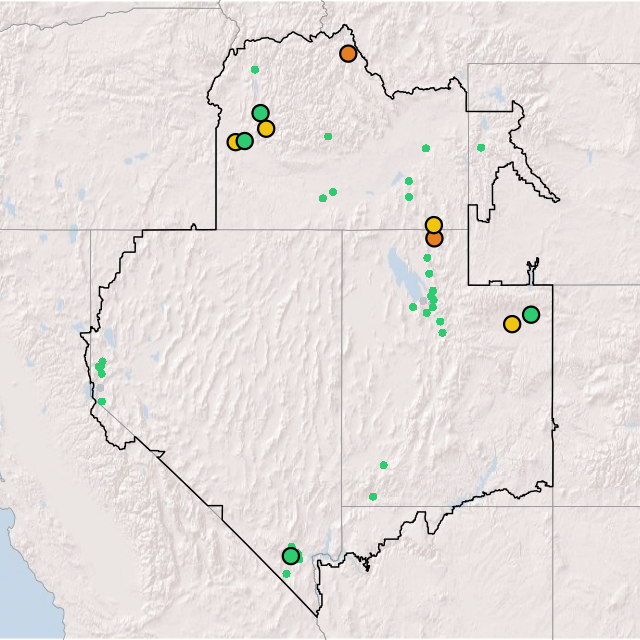The height and width of the screenshot is (640, 640).
Task: Click the lone small green dot east of the northwestern yellow markers
Action: click(x=328, y=136)
